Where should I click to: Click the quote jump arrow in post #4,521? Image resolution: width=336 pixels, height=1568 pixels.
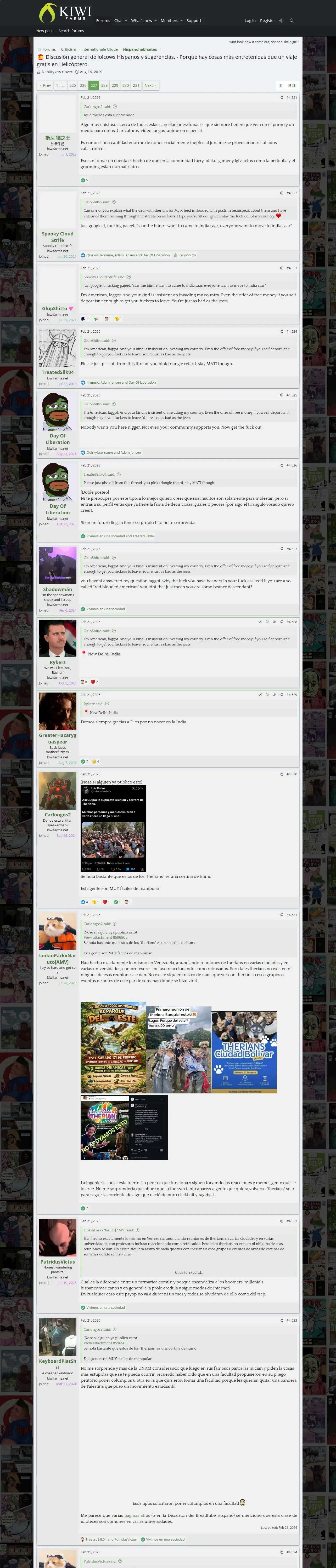(114, 107)
